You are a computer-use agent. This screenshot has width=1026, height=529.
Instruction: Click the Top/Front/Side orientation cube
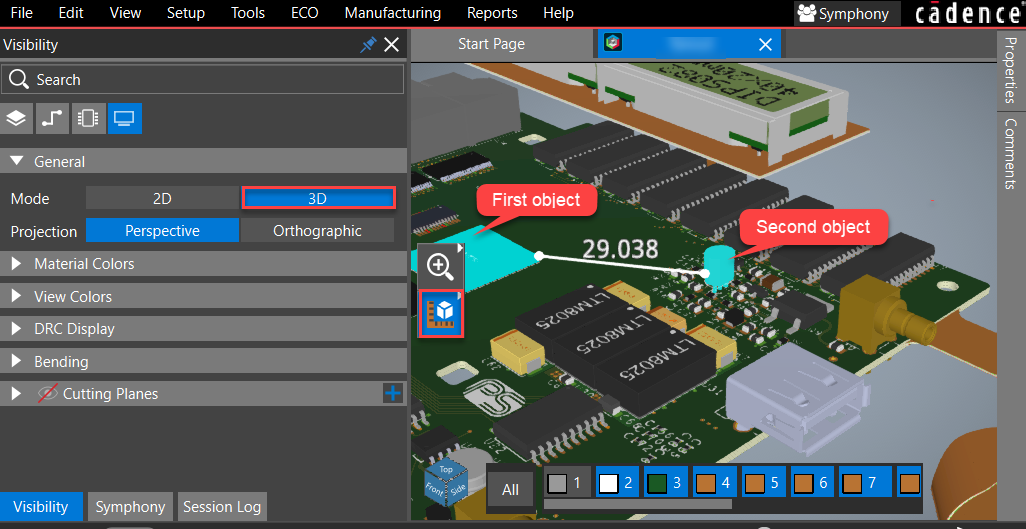[446, 484]
